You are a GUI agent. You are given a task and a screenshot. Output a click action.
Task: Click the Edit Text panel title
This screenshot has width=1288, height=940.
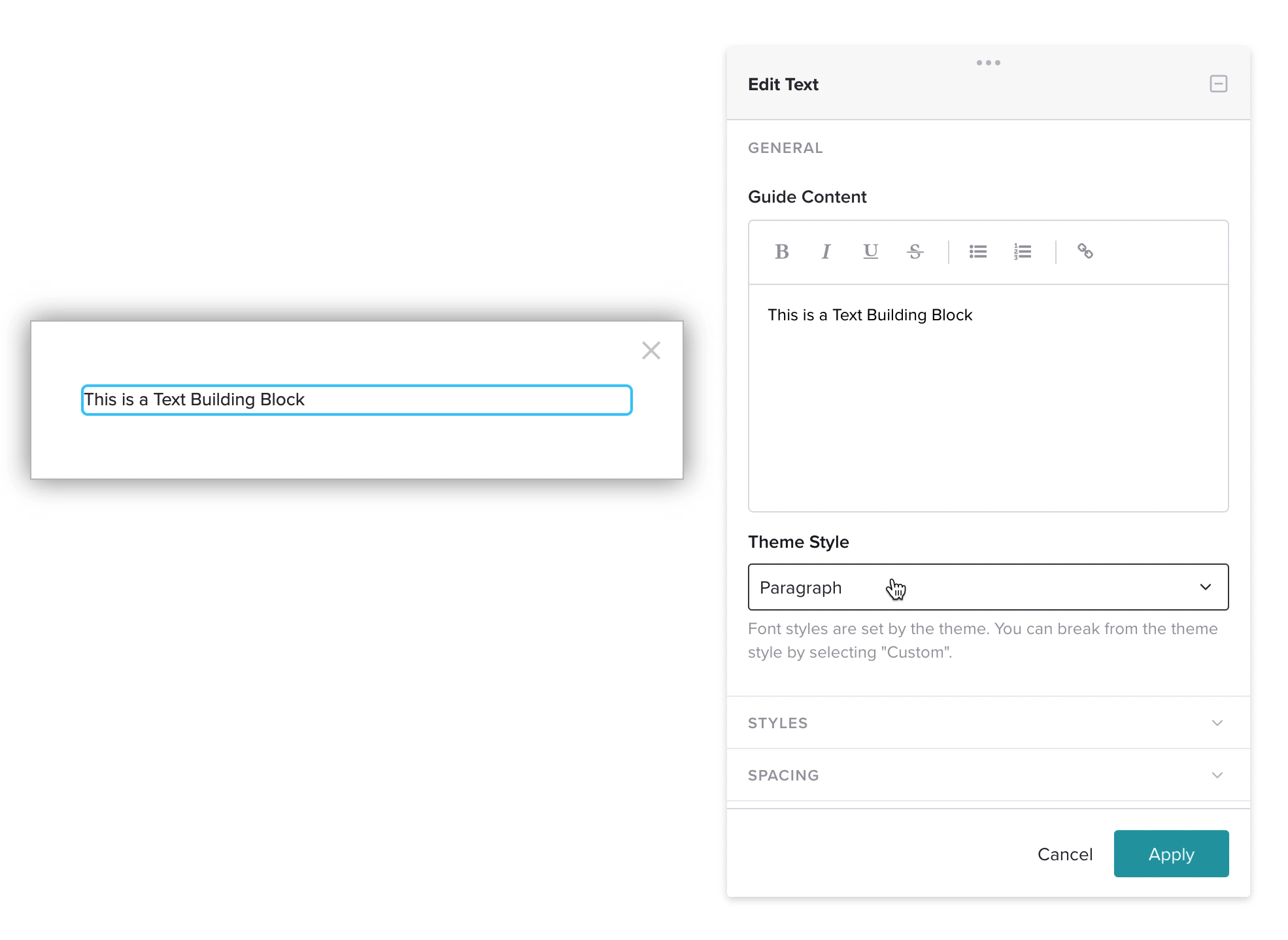pos(783,84)
